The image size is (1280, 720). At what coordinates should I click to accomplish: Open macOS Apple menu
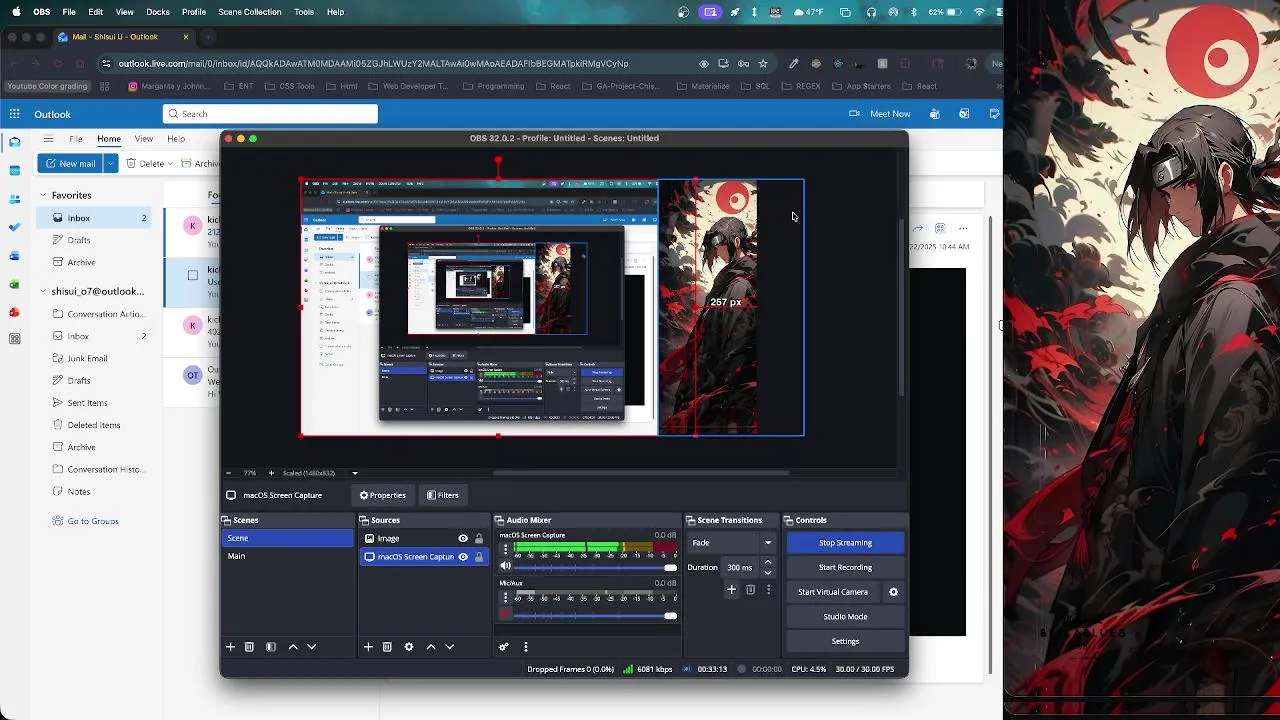[16, 12]
